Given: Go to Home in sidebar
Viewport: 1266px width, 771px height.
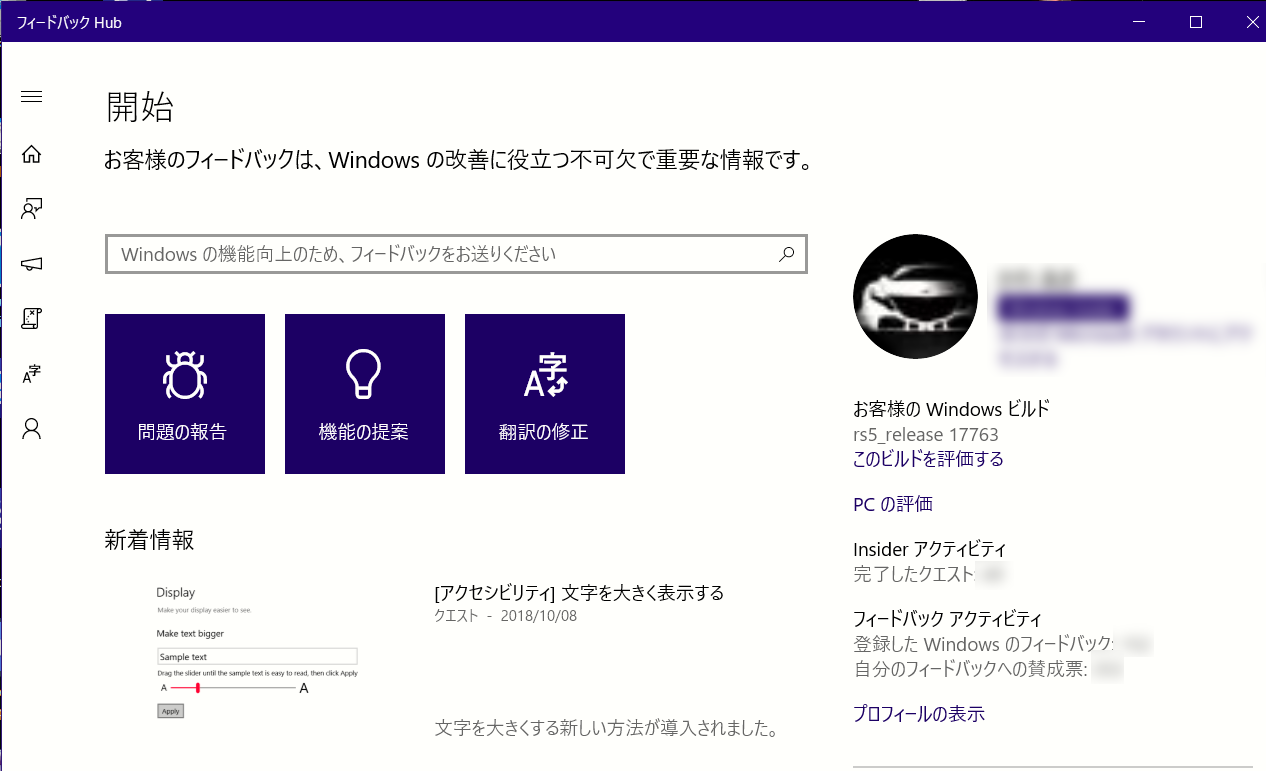Looking at the screenshot, I should [32, 154].
